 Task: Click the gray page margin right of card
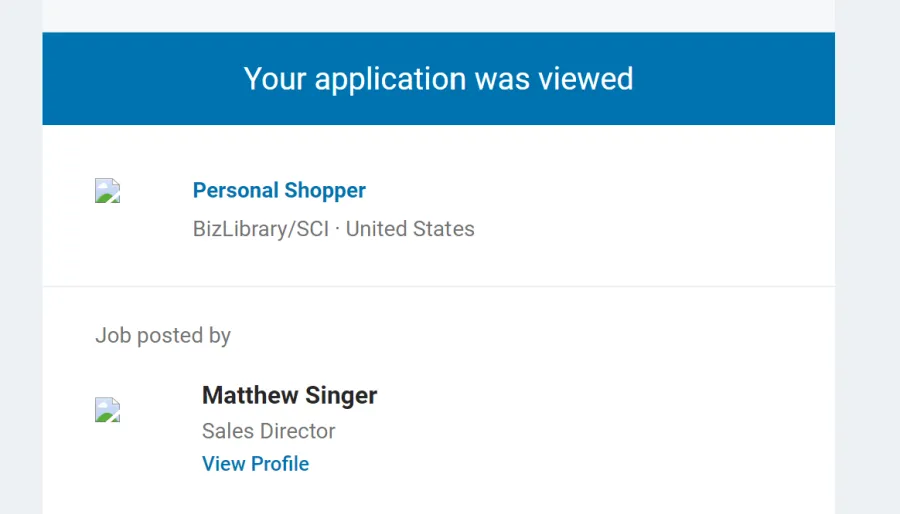tap(867, 257)
